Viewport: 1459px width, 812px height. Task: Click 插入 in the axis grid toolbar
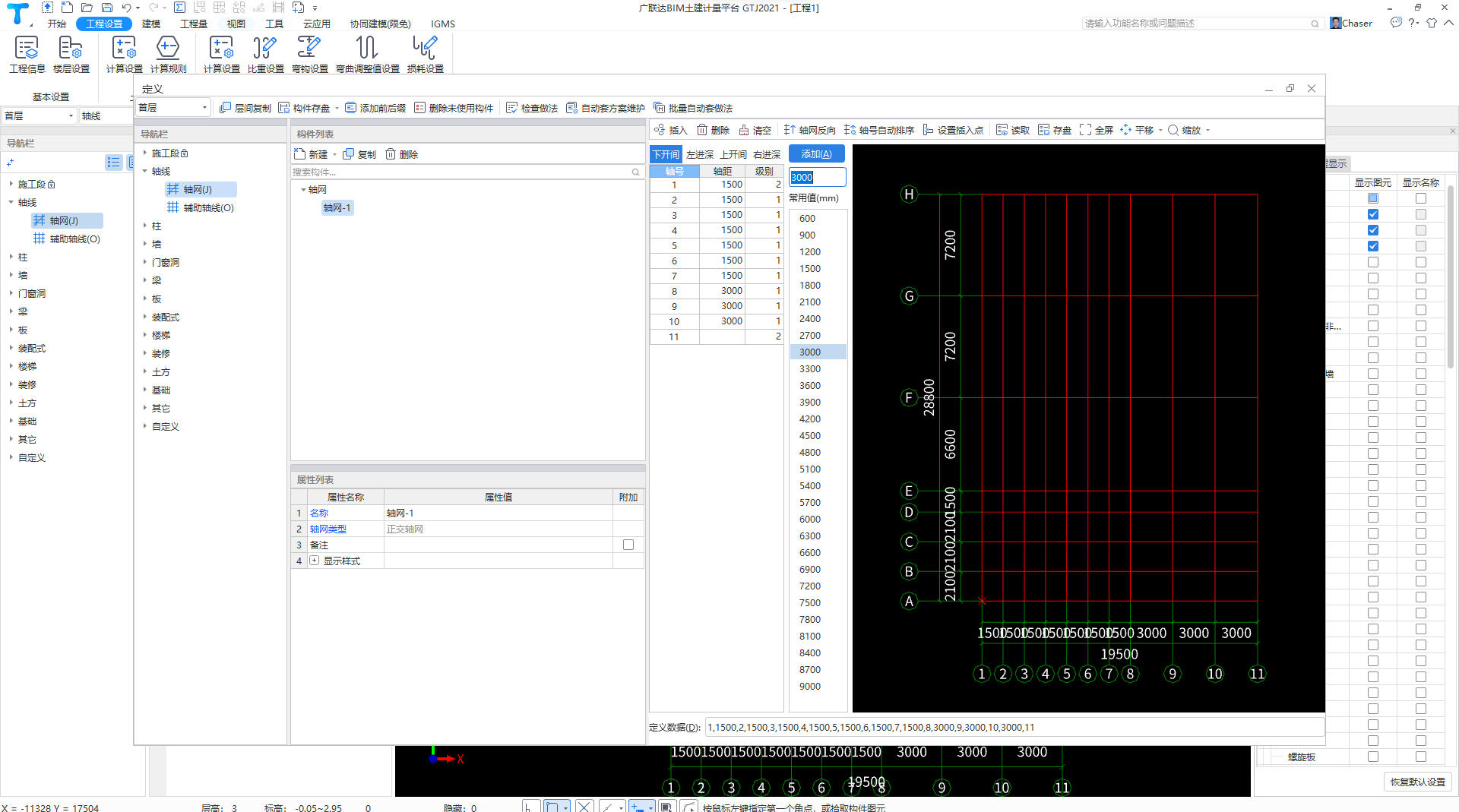670,130
